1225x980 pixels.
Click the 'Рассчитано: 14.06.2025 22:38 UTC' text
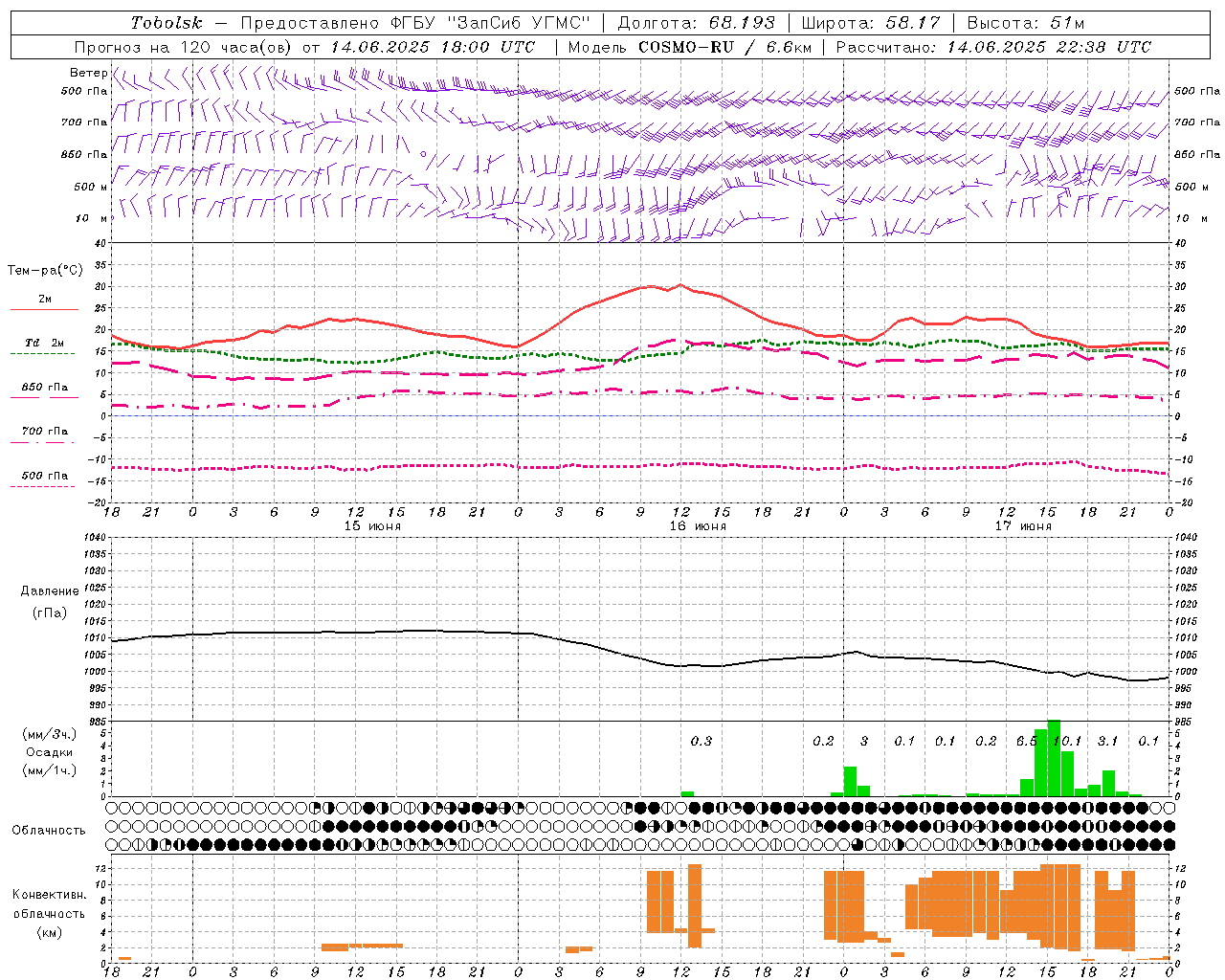[x=993, y=47]
